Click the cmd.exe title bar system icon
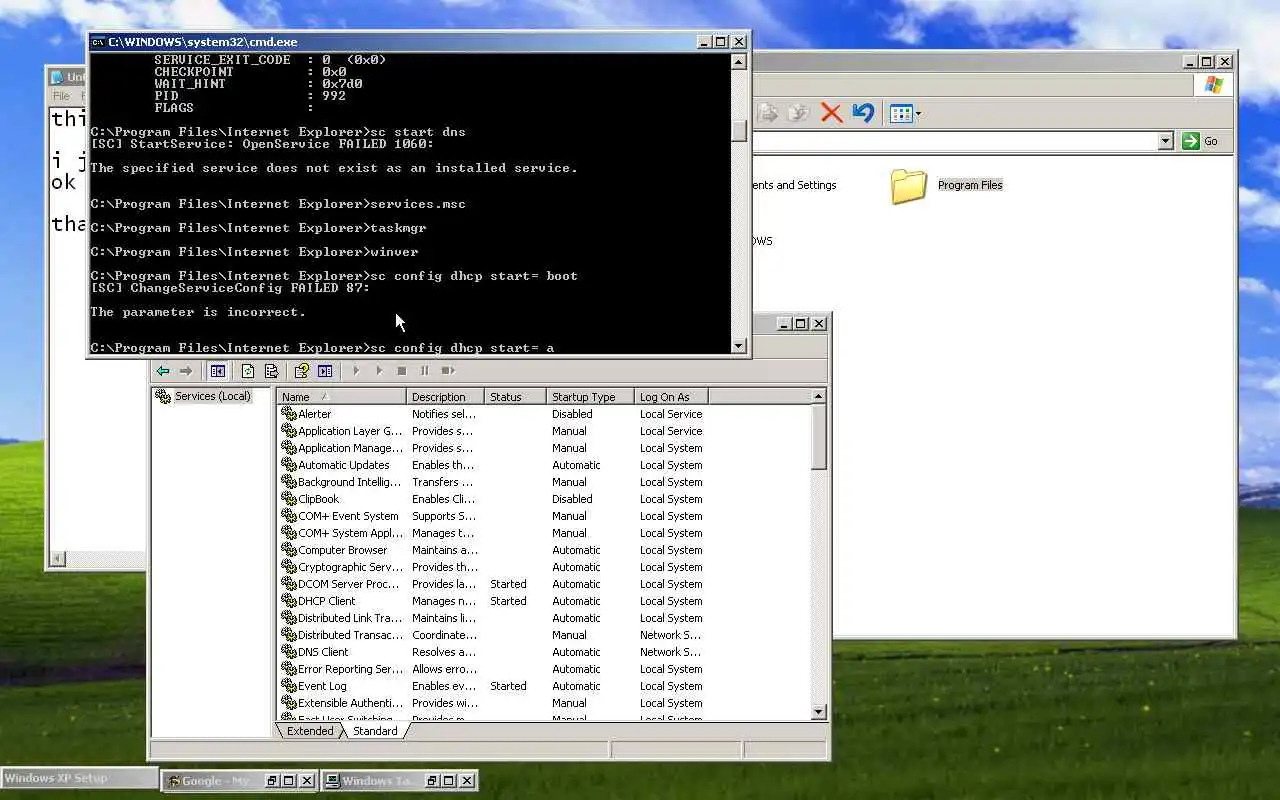 [98, 42]
